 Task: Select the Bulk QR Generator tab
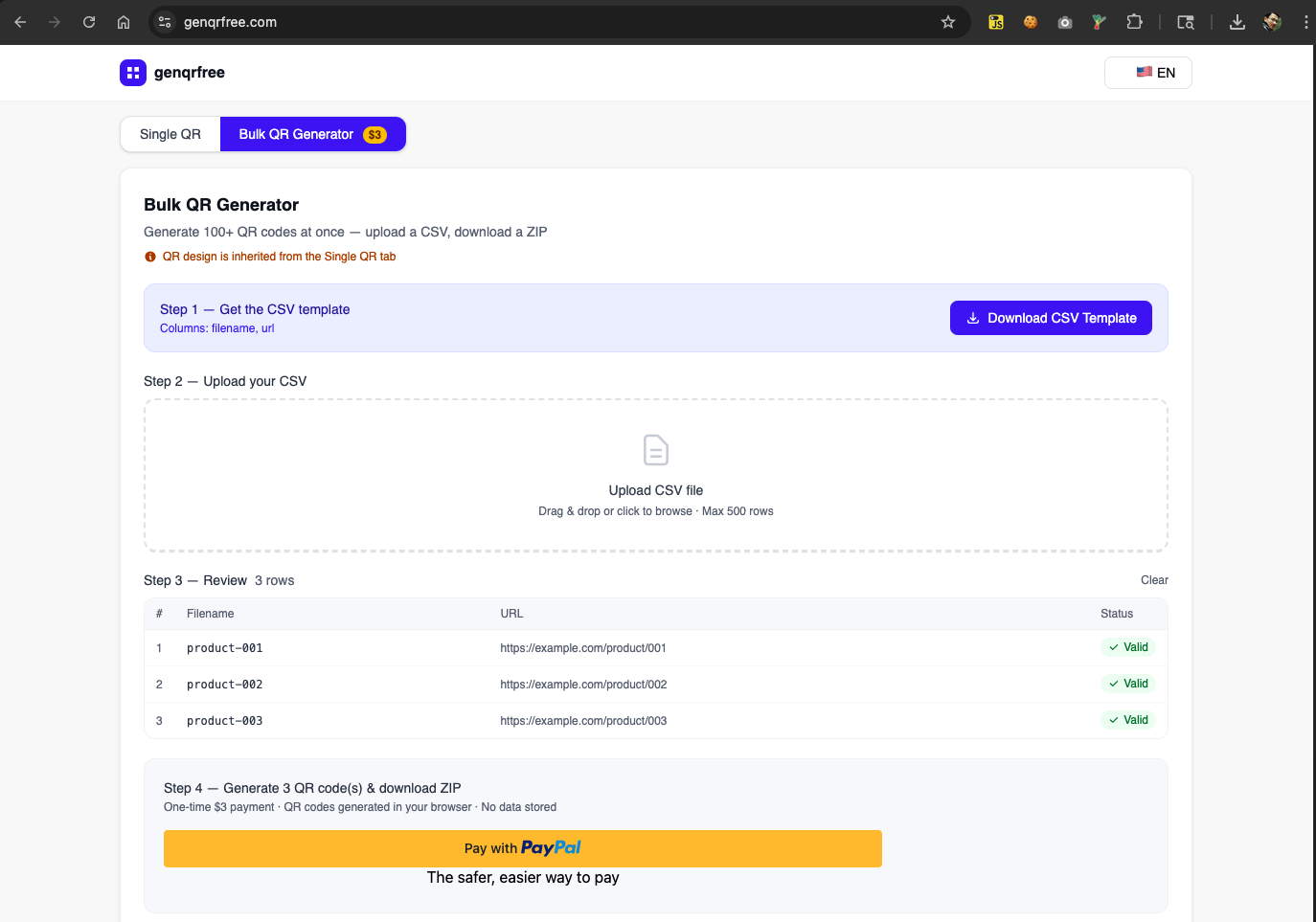point(312,134)
